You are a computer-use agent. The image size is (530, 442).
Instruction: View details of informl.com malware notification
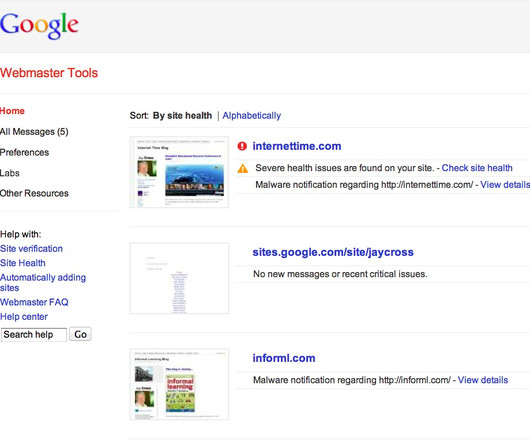tap(483, 380)
